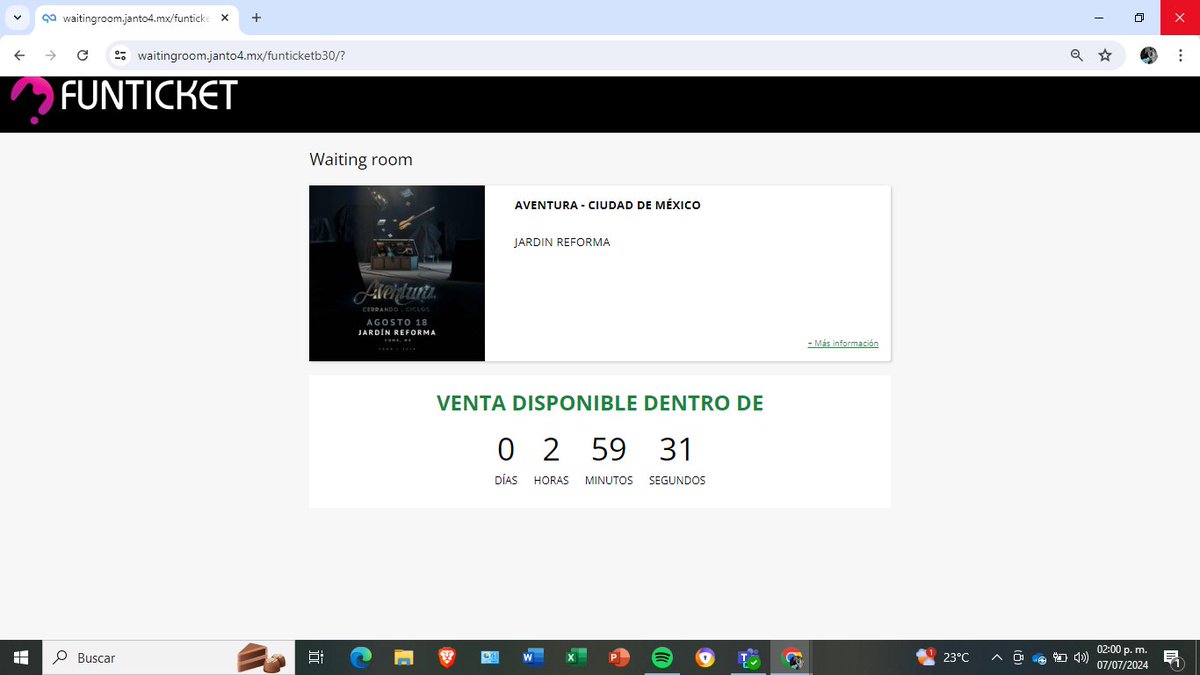Viewport: 1200px width, 675px height.
Task: Open the Windows Start menu
Action: [x=20, y=657]
